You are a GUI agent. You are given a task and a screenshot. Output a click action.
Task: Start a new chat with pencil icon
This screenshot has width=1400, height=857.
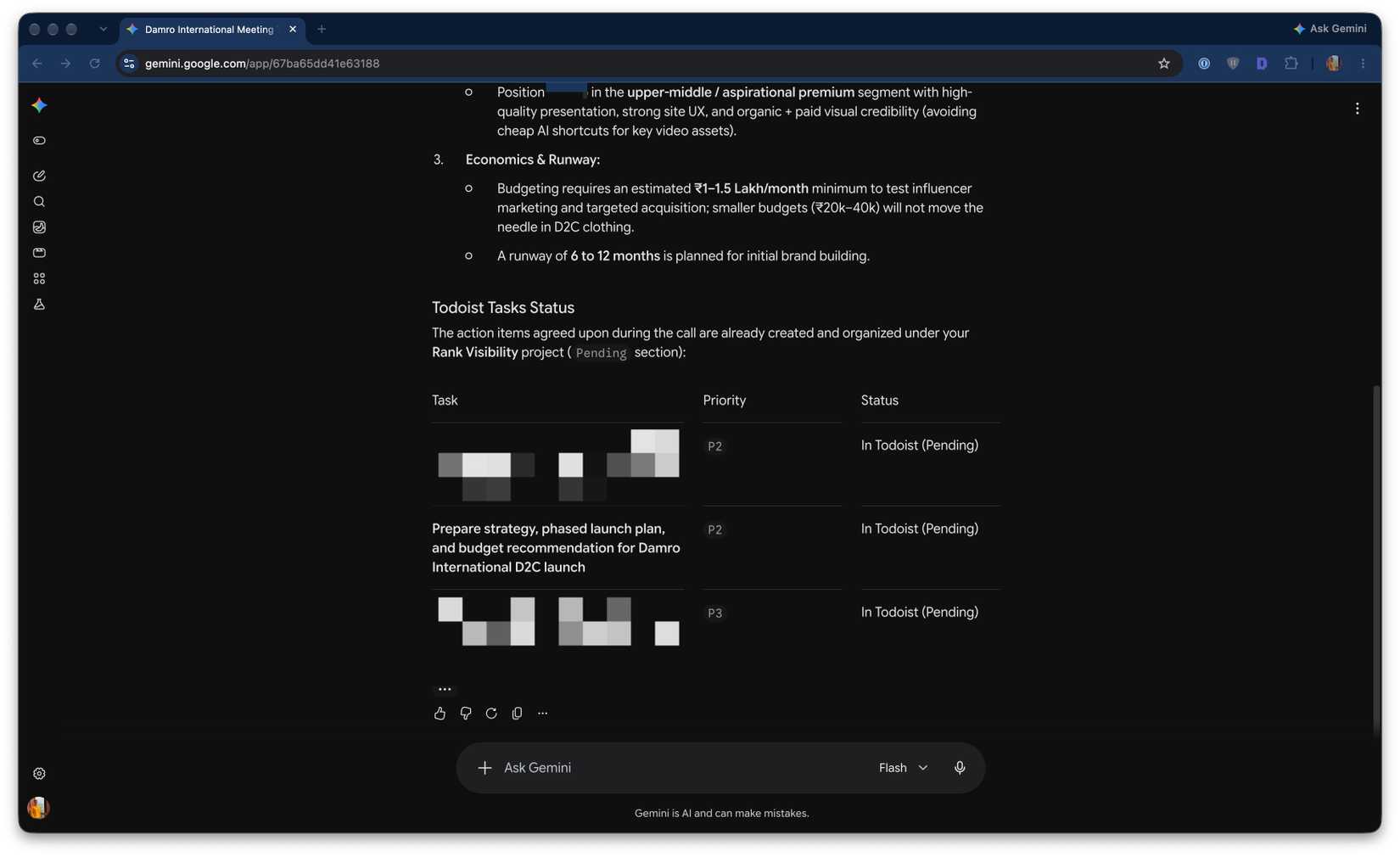coord(39,176)
